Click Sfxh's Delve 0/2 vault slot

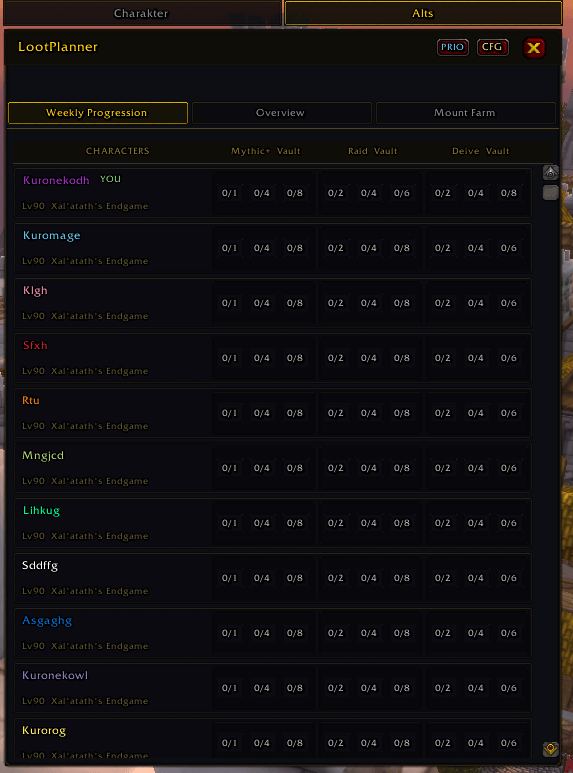click(442, 358)
